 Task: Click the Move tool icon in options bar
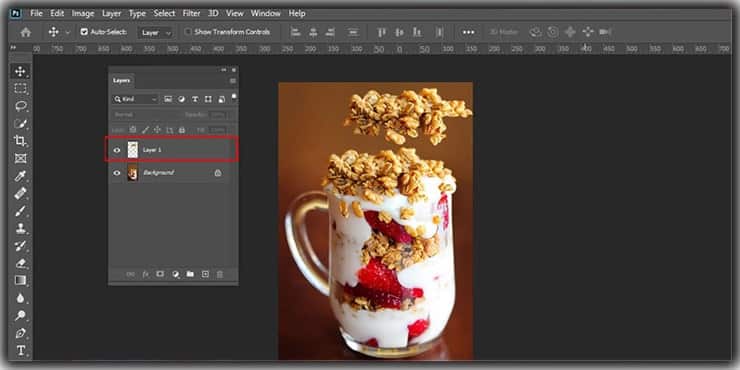(53, 32)
